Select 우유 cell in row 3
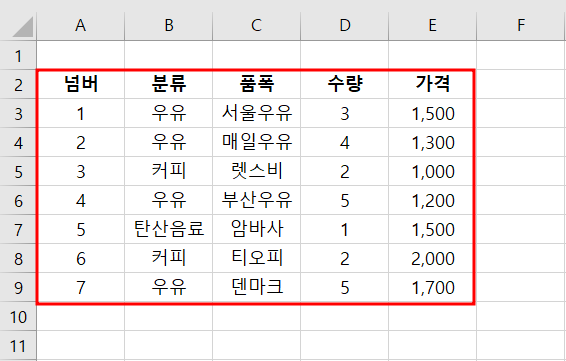The width and height of the screenshot is (566, 361). point(169,113)
